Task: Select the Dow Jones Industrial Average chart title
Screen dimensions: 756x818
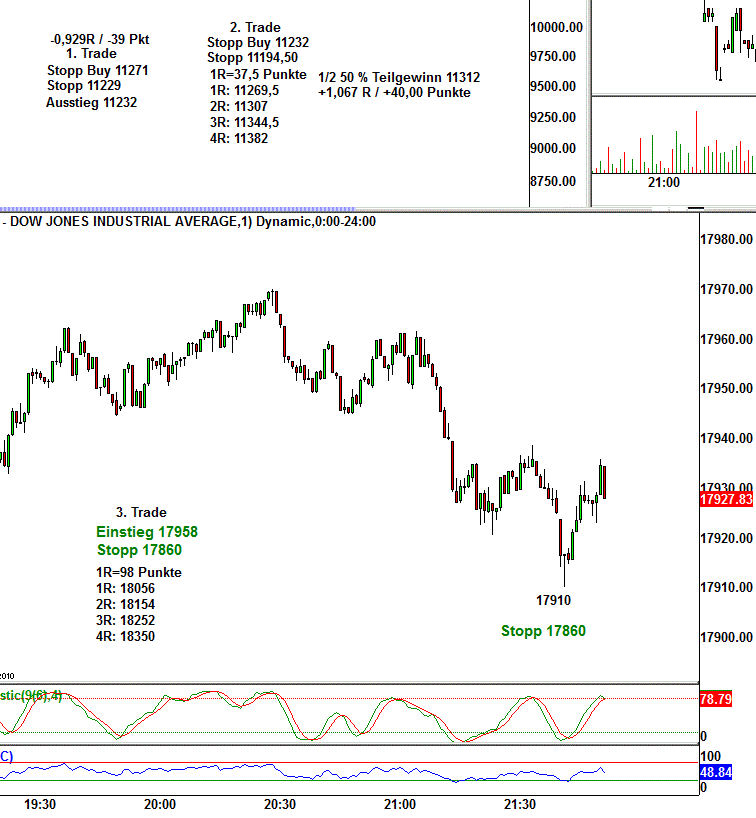Action: pos(190,221)
